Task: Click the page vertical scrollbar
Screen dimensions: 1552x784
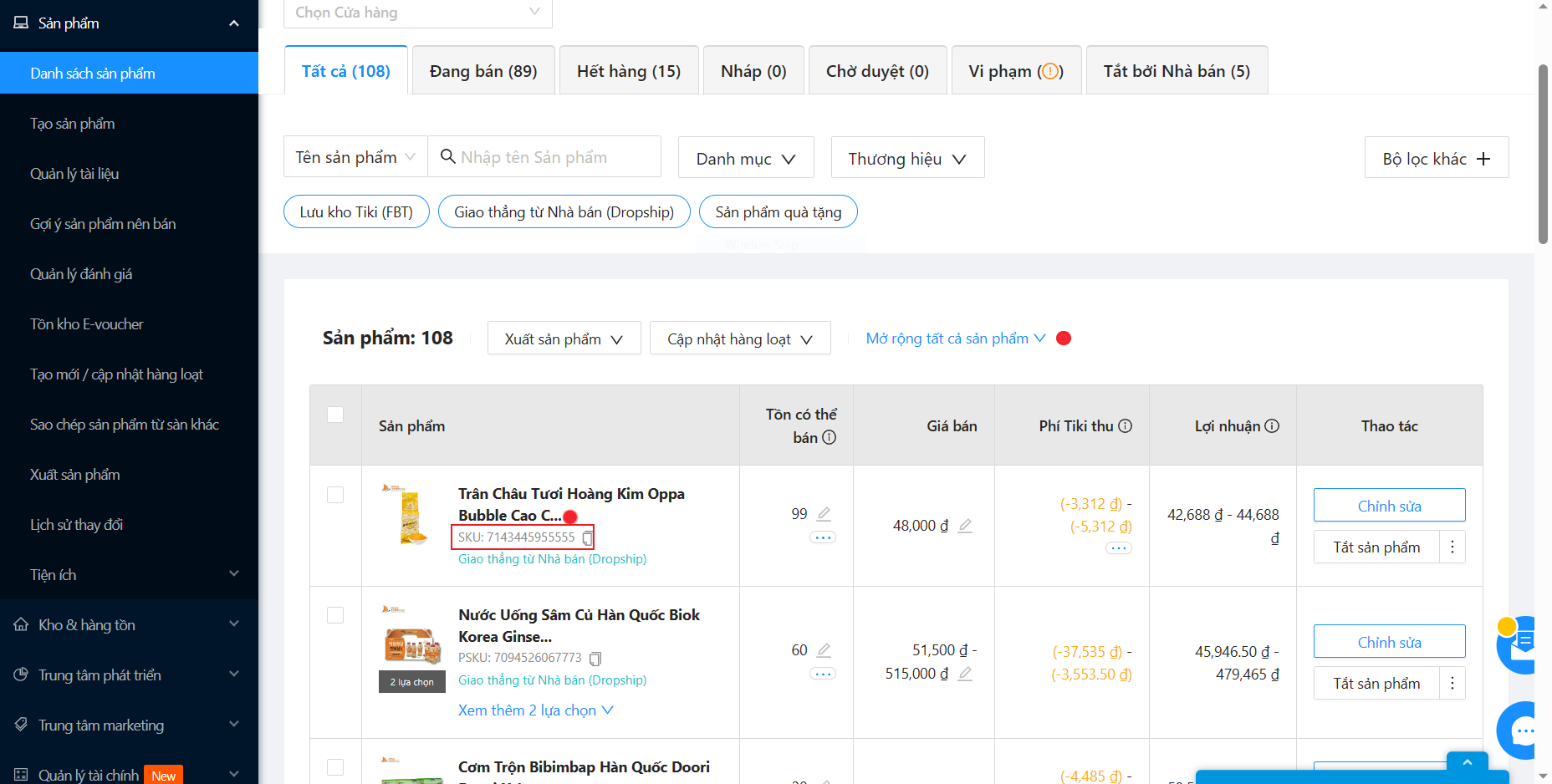Action: click(x=1543, y=155)
